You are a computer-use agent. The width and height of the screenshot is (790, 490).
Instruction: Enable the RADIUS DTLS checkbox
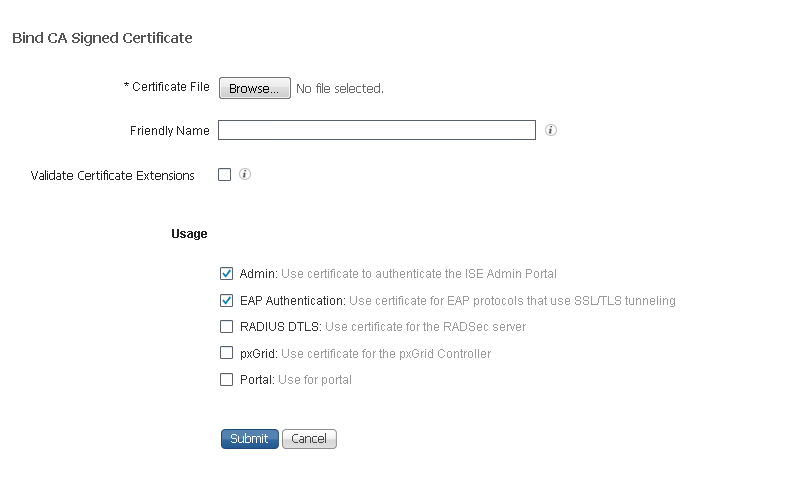coord(227,327)
